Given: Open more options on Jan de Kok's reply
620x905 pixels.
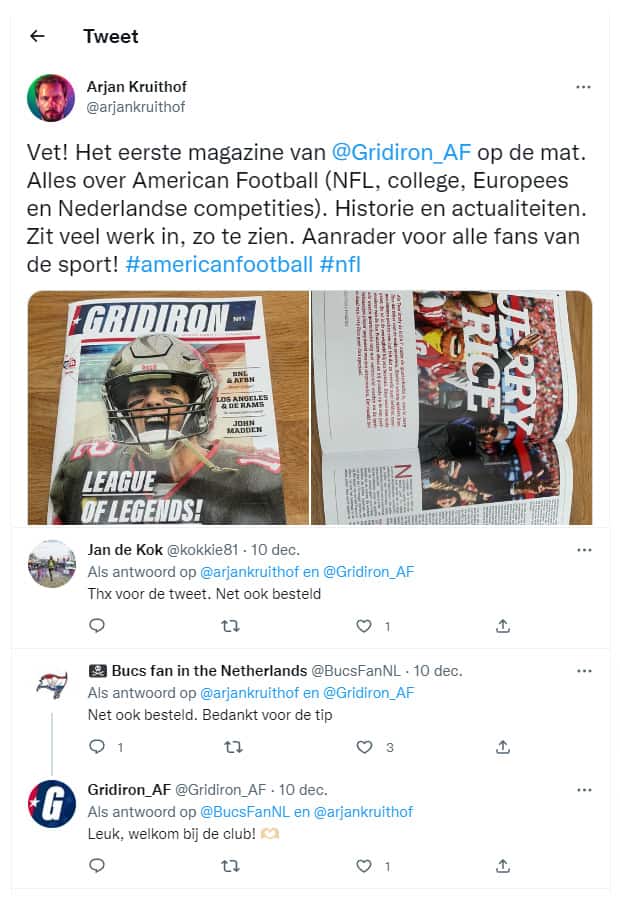Looking at the screenshot, I should 584,550.
